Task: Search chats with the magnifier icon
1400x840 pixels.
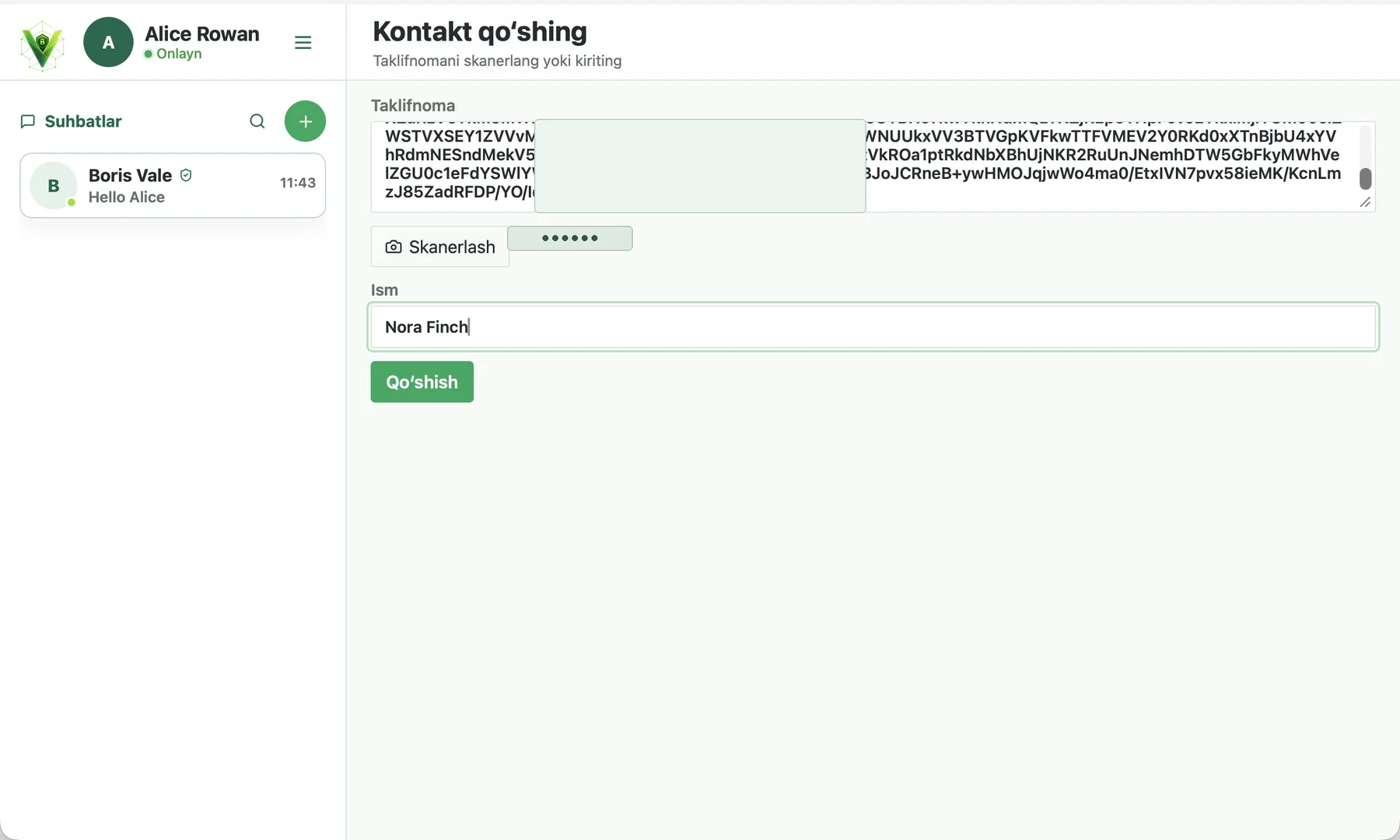Action: 257,121
